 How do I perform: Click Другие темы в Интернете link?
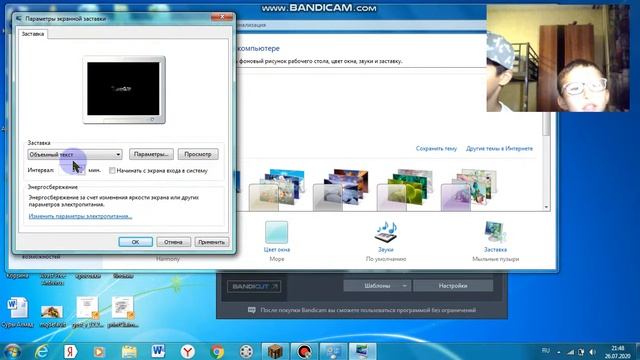(x=499, y=149)
